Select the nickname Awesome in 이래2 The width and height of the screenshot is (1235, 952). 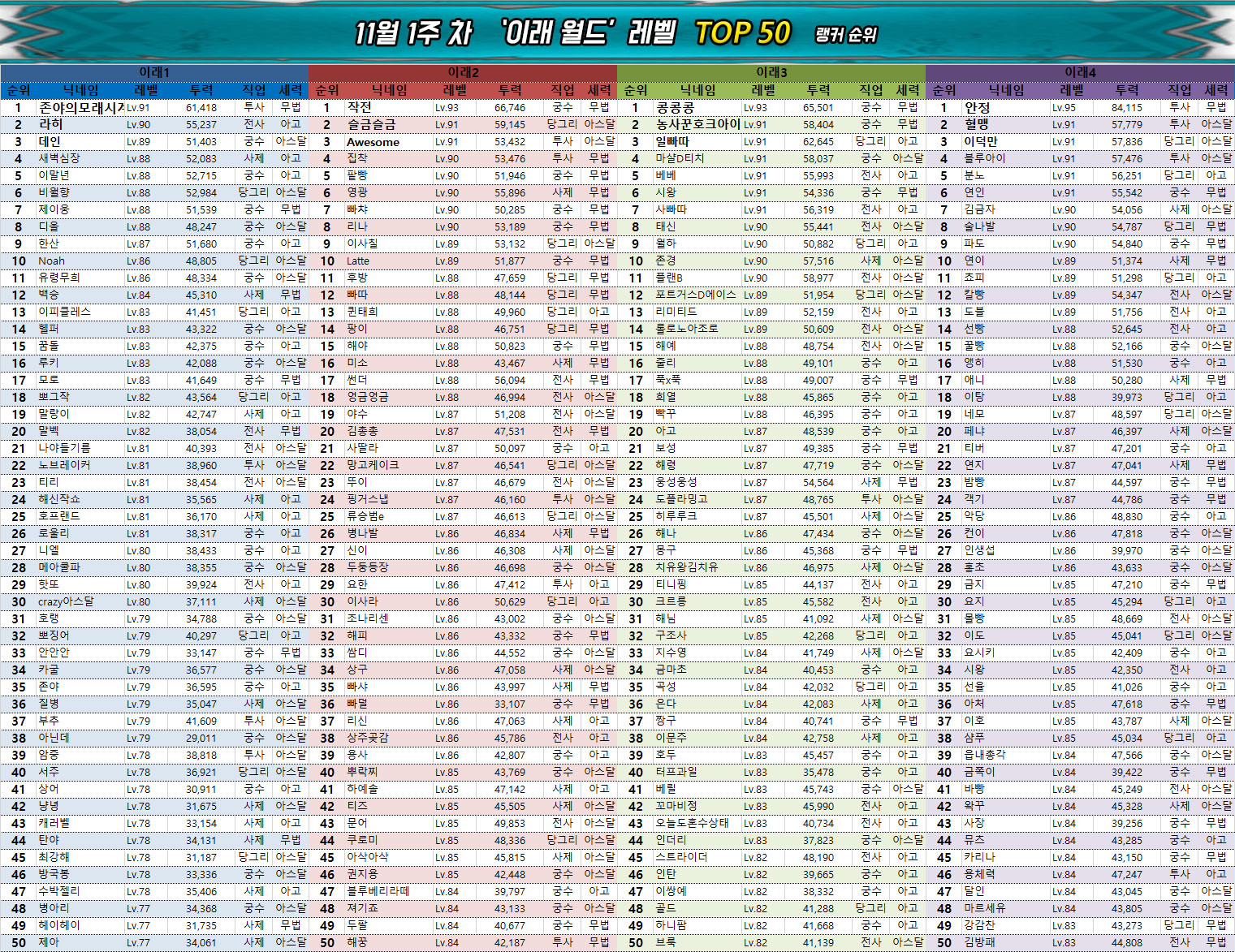[373, 142]
